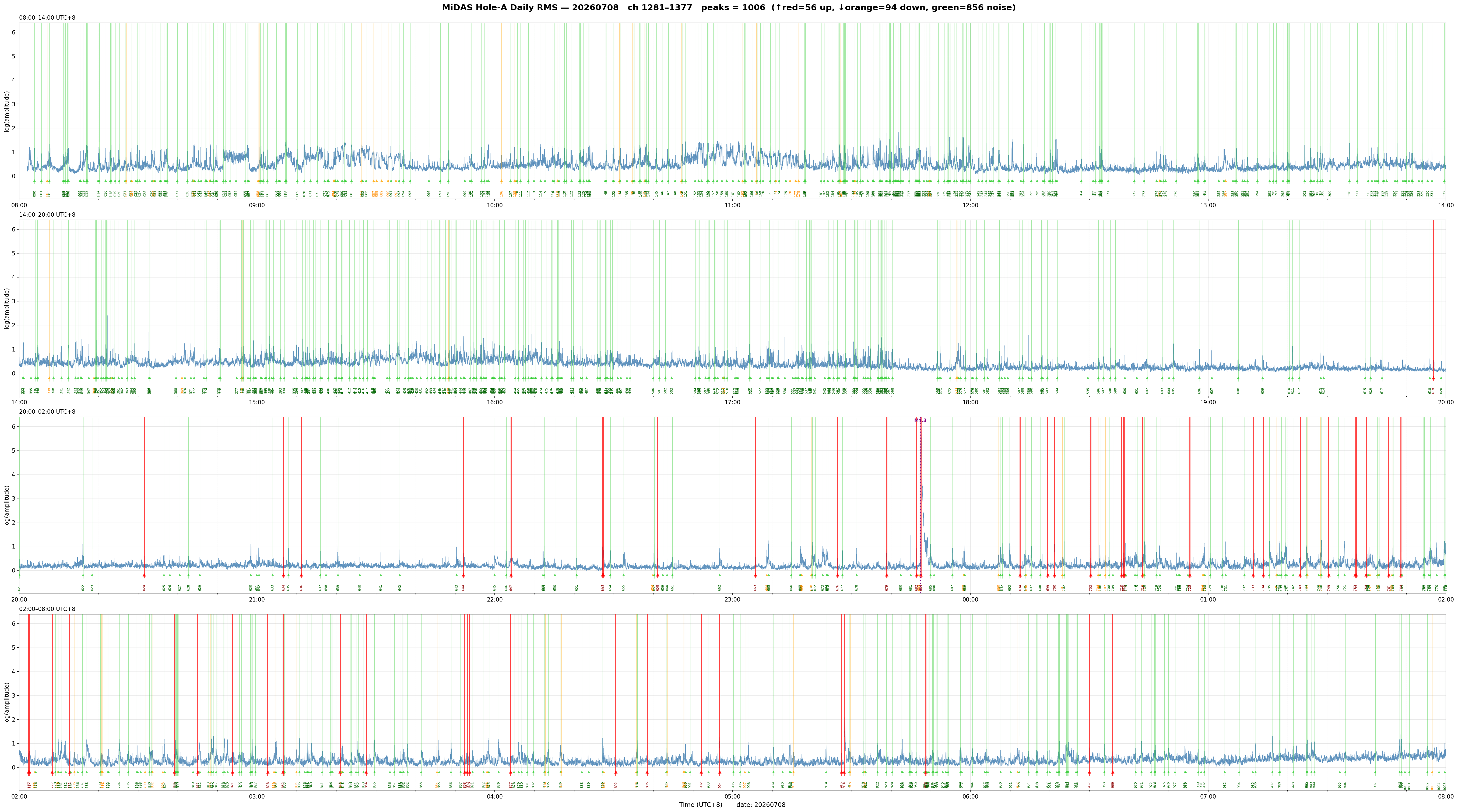Select the 16:00 time tick label
This screenshot has width=1458, height=812.
pyautogui.click(x=495, y=402)
